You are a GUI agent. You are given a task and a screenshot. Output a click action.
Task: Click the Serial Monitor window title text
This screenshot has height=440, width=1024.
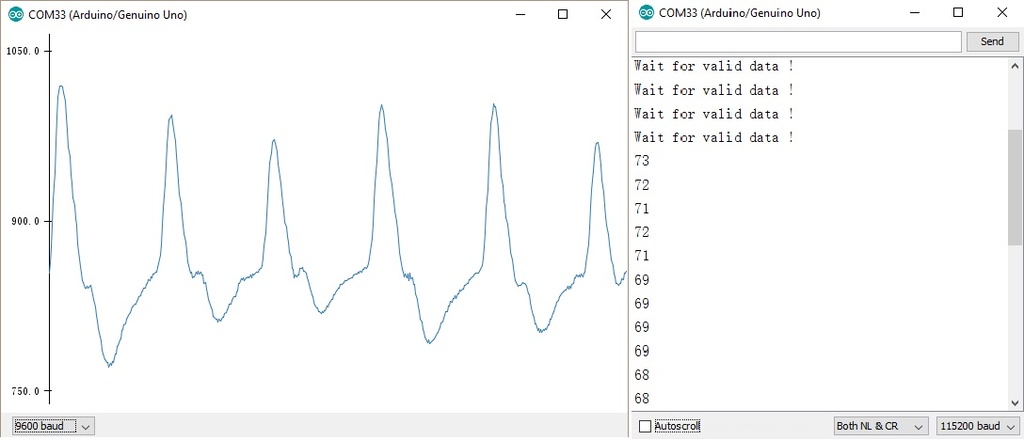(740, 12)
